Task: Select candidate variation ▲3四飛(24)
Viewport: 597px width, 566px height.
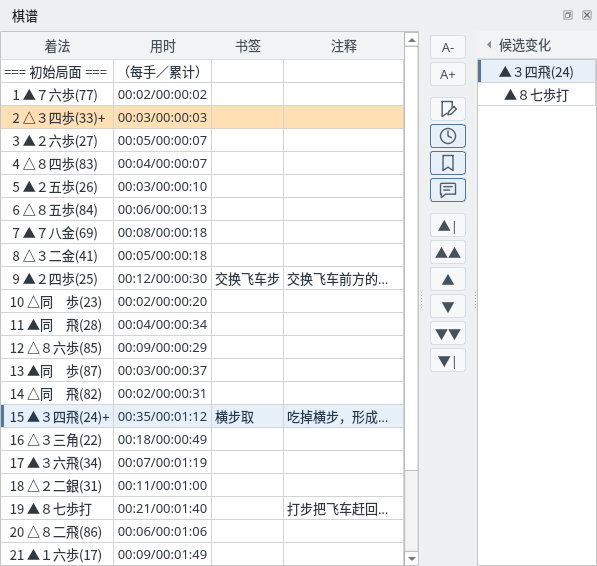Action: tap(537, 72)
